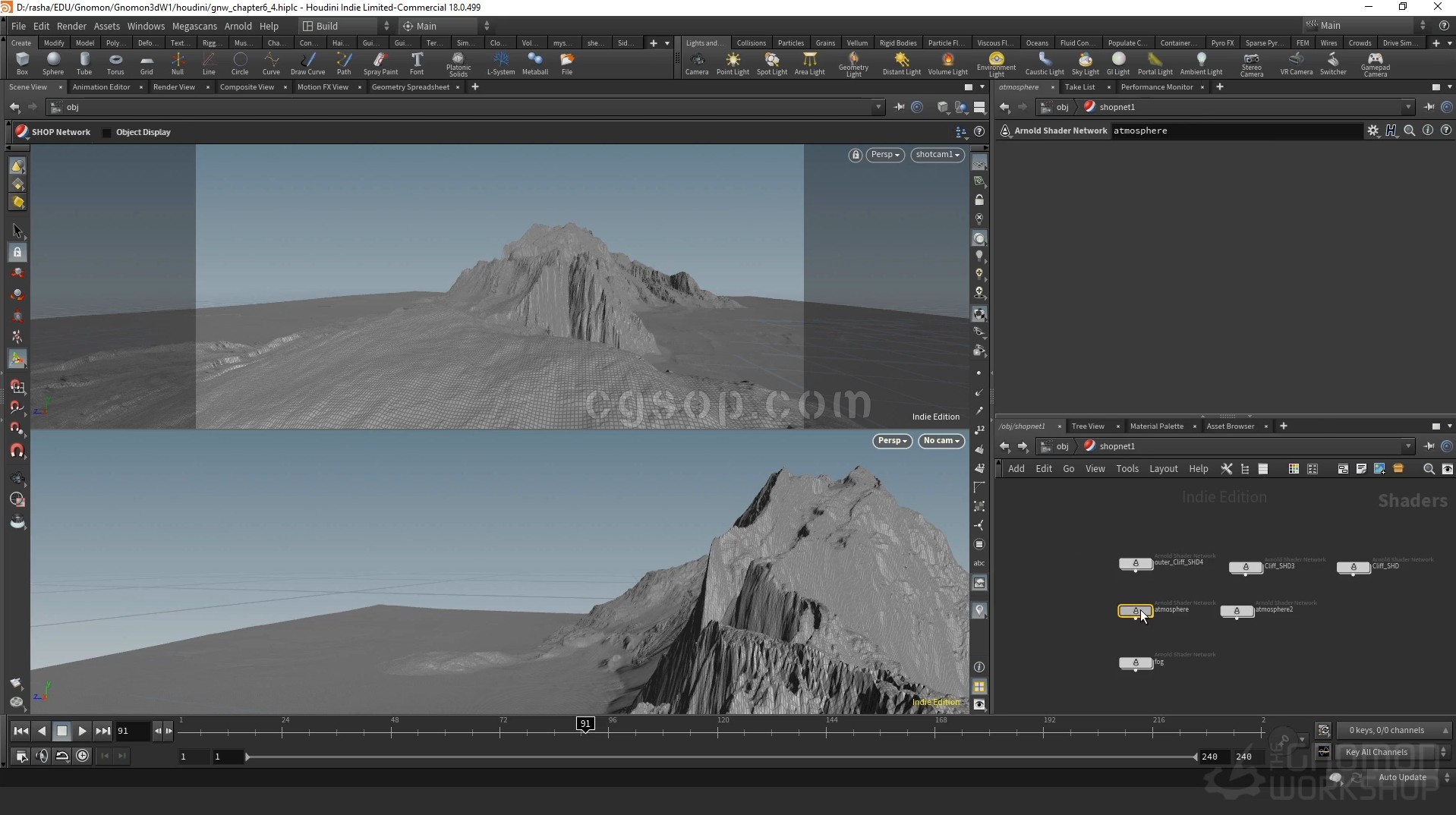This screenshot has width=1456, height=815.
Task: Select the atmosphere2 shader node
Action: point(1237,611)
